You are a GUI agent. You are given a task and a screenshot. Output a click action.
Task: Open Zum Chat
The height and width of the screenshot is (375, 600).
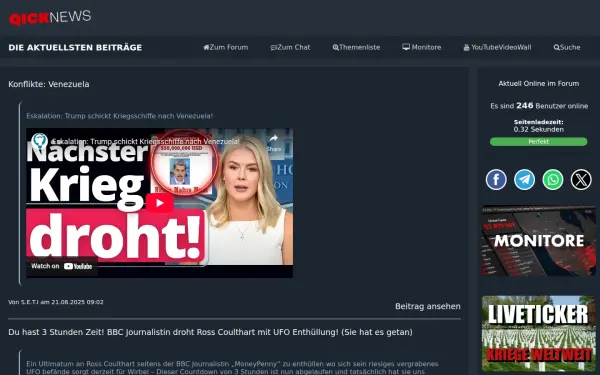(x=290, y=47)
